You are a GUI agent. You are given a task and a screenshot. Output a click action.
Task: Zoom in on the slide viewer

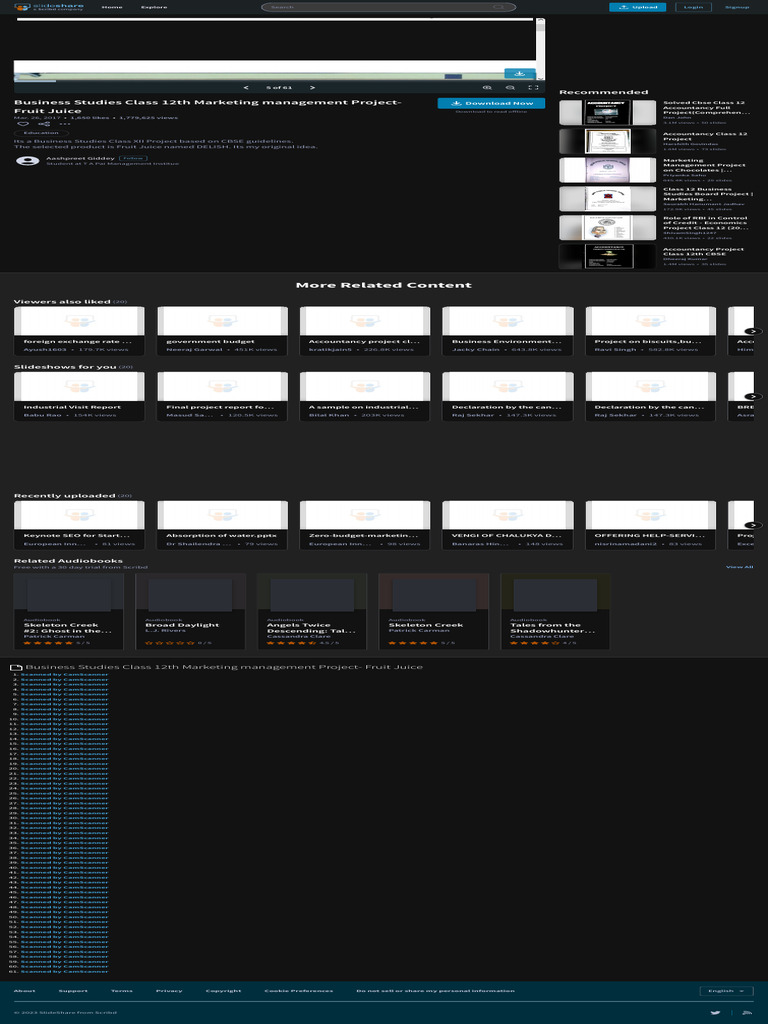(487, 88)
